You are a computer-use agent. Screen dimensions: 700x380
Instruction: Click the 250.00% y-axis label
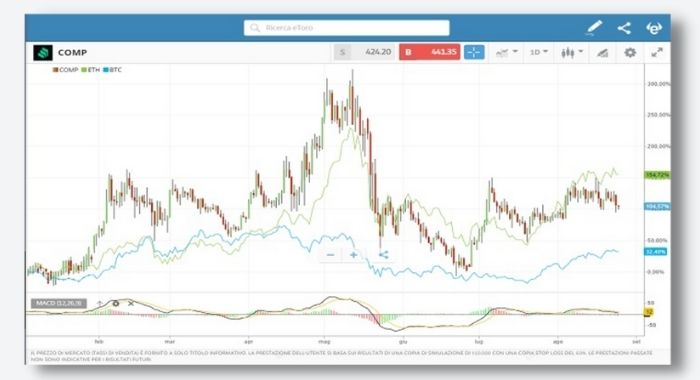click(658, 115)
